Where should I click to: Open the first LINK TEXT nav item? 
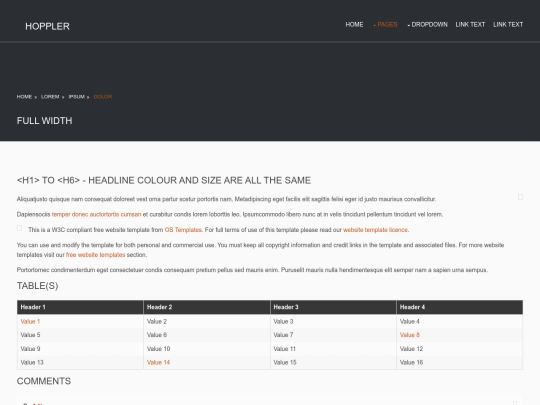tap(470, 24)
